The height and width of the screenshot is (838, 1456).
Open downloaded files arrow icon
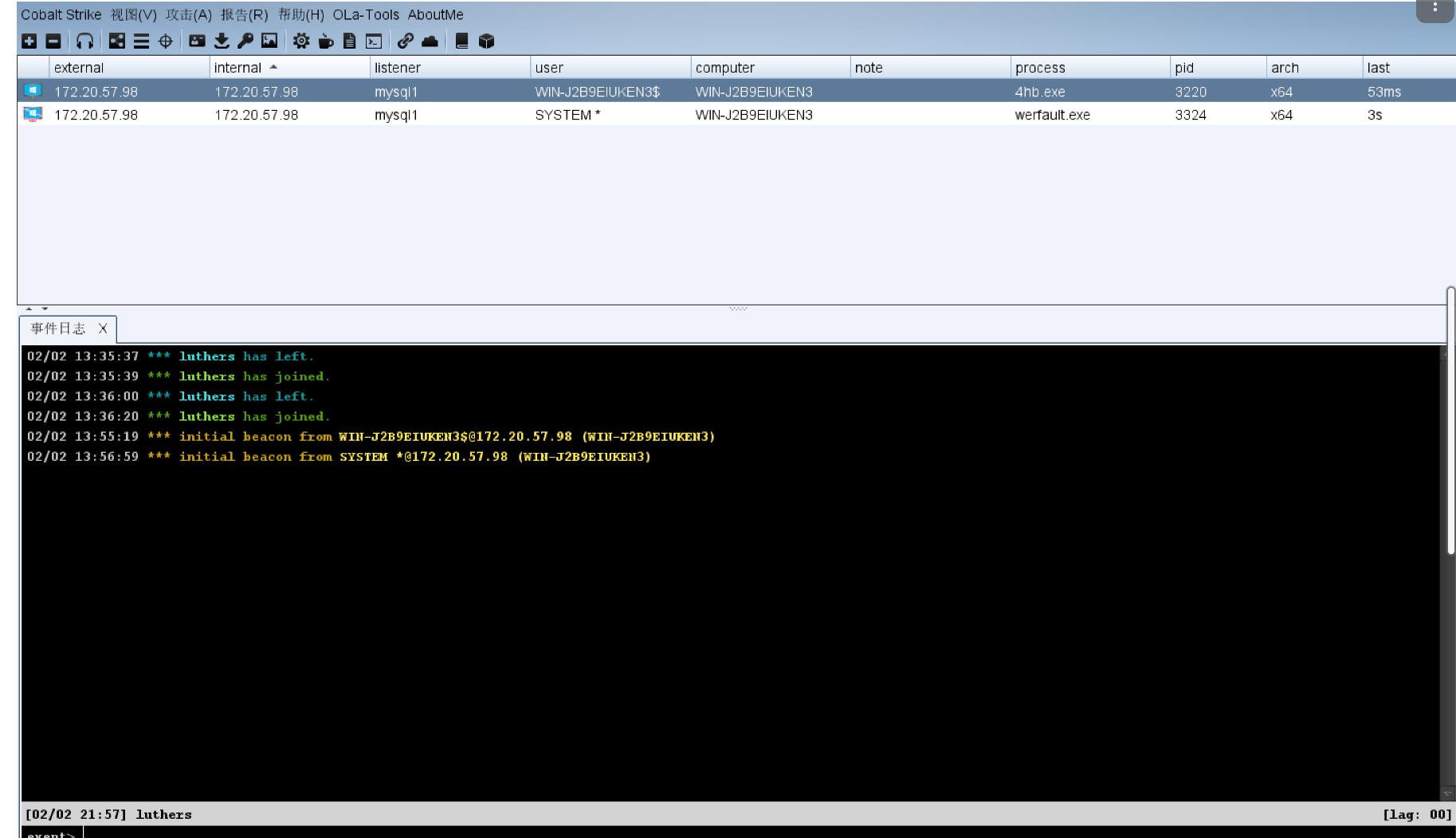click(222, 41)
